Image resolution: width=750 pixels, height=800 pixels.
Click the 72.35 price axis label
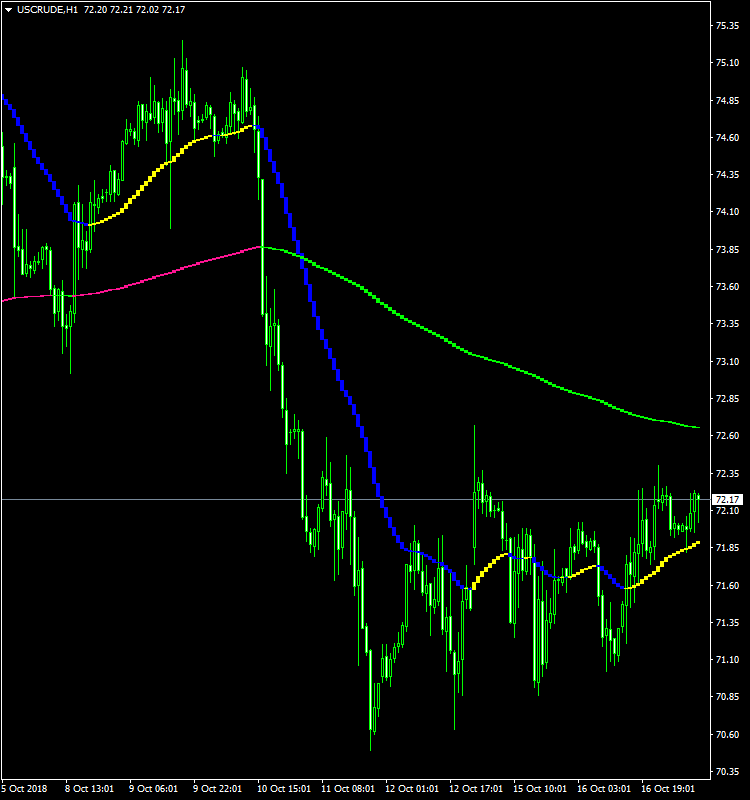pyautogui.click(x=728, y=474)
